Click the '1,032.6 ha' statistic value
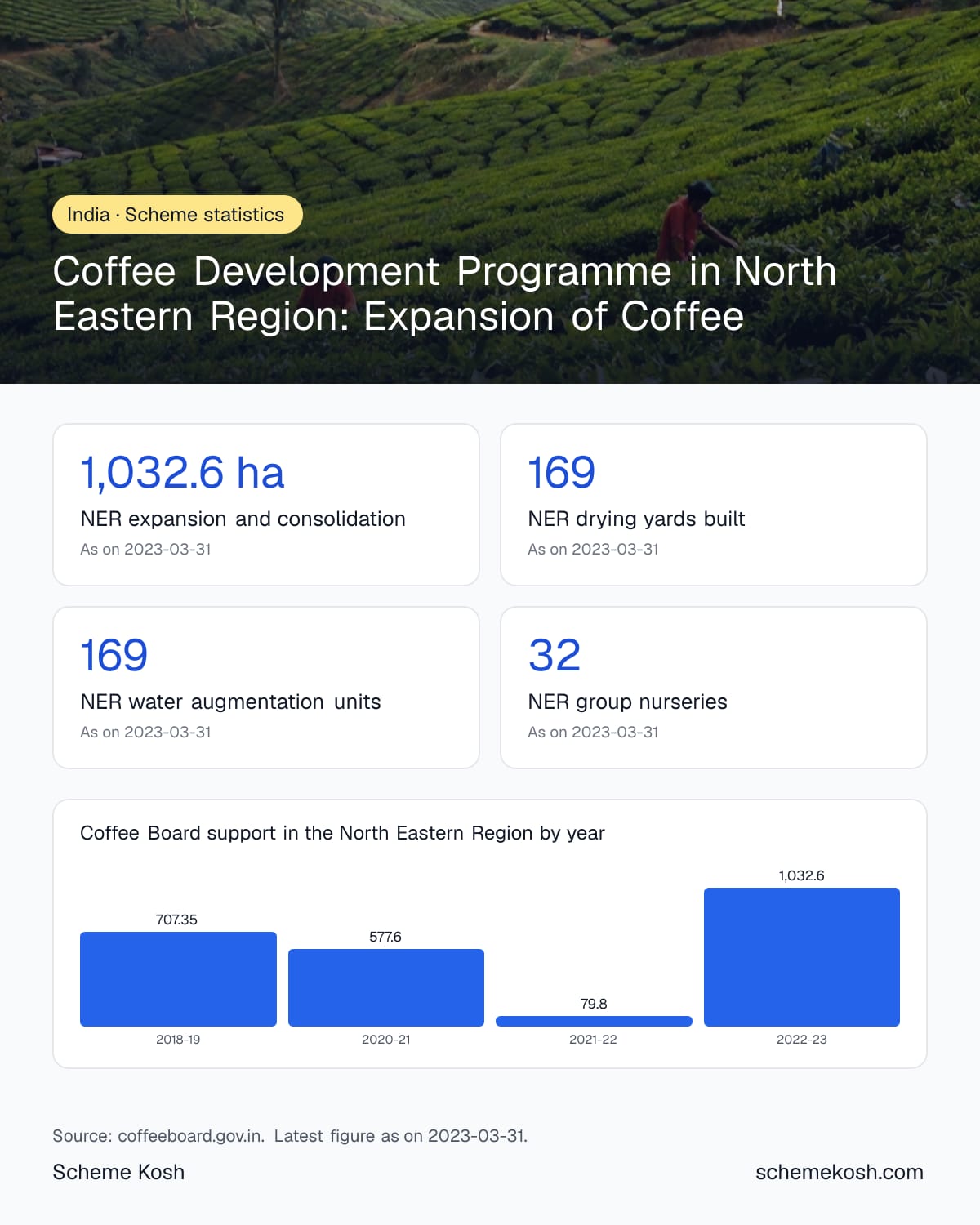The height and width of the screenshot is (1225, 980). tap(182, 472)
